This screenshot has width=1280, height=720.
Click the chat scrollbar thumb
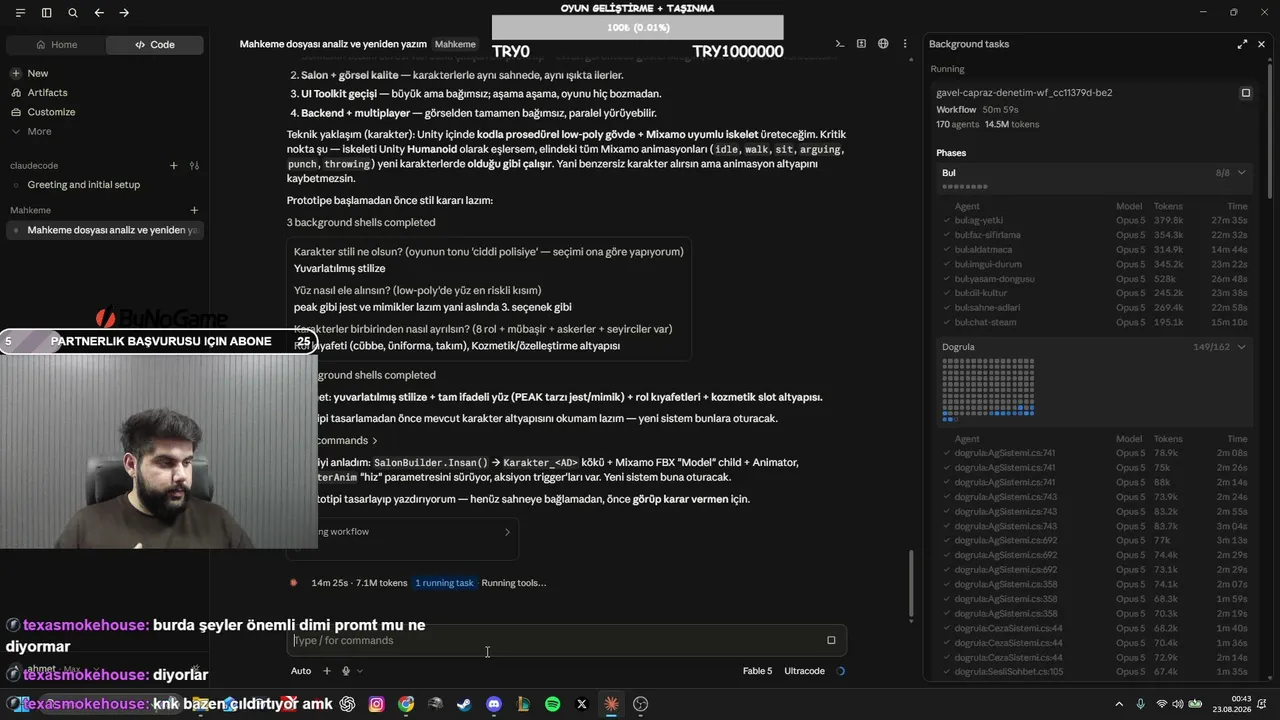[910, 585]
